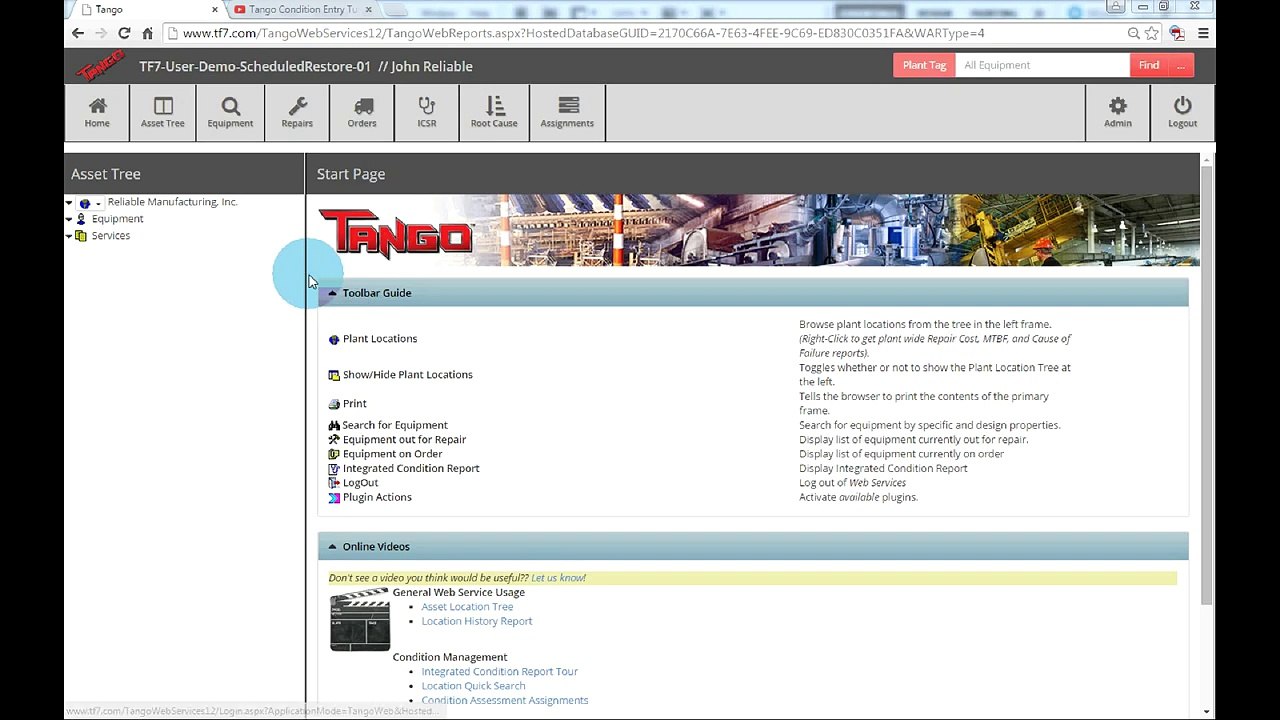Click the Equipment out for Repair icon
The width and height of the screenshot is (1280, 720).
click(x=334, y=440)
